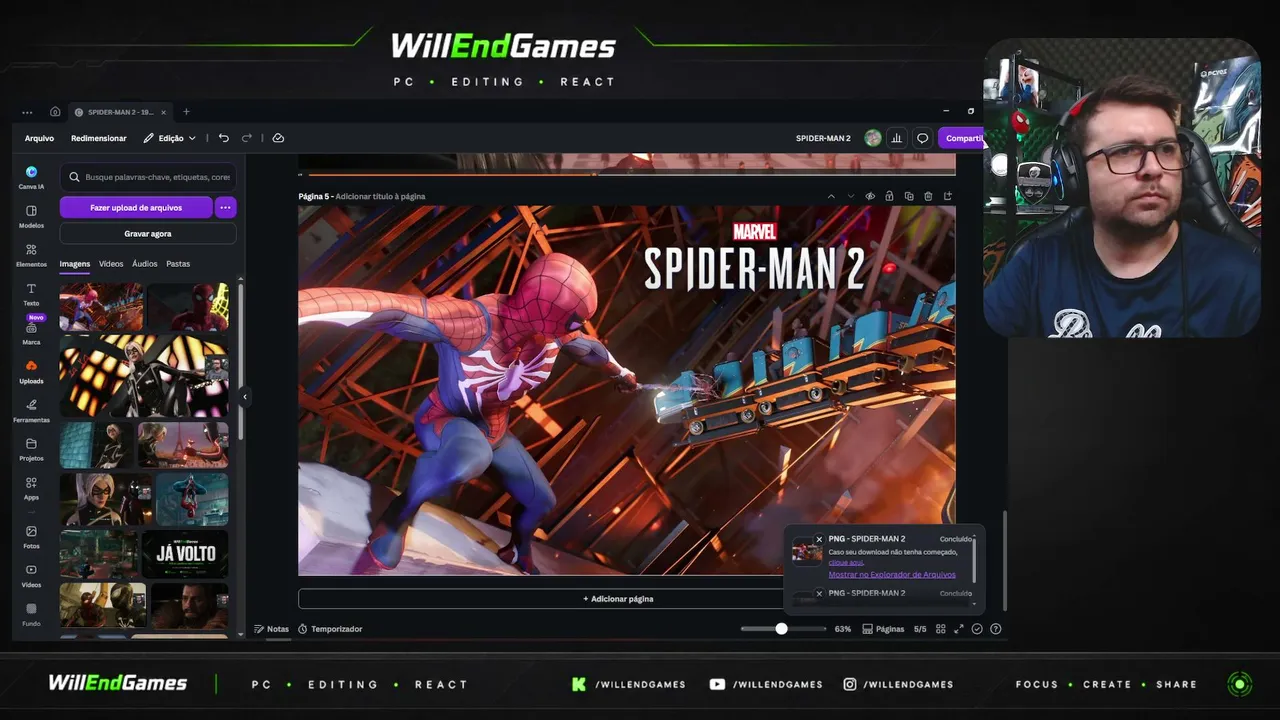Viewport: 1280px width, 720px height.
Task: Open the analytics chart icon
Action: click(x=897, y=138)
